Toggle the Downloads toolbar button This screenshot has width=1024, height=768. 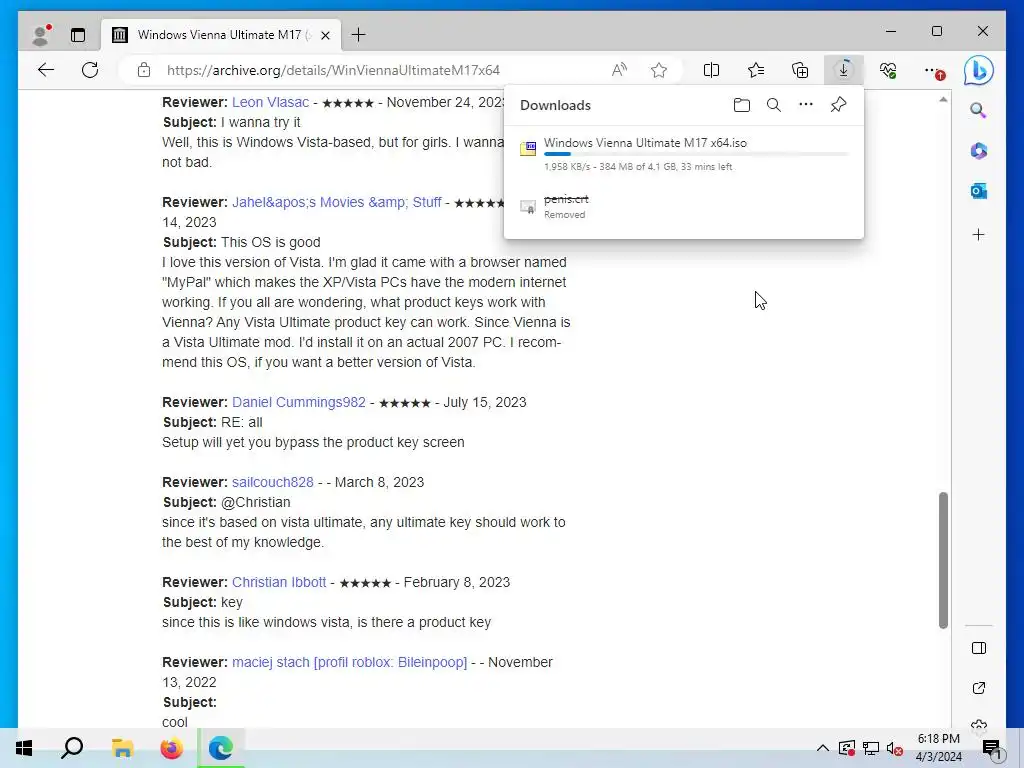844,70
